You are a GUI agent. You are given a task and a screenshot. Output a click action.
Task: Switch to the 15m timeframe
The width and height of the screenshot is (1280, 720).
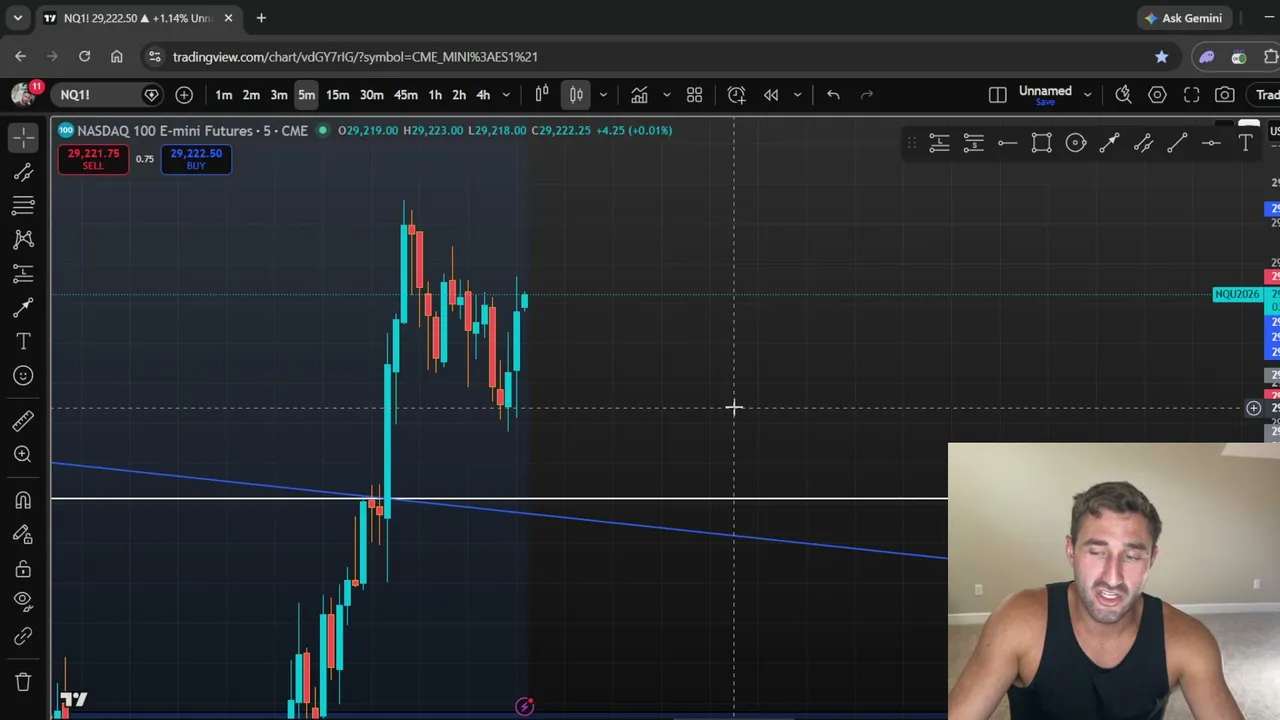coord(337,95)
